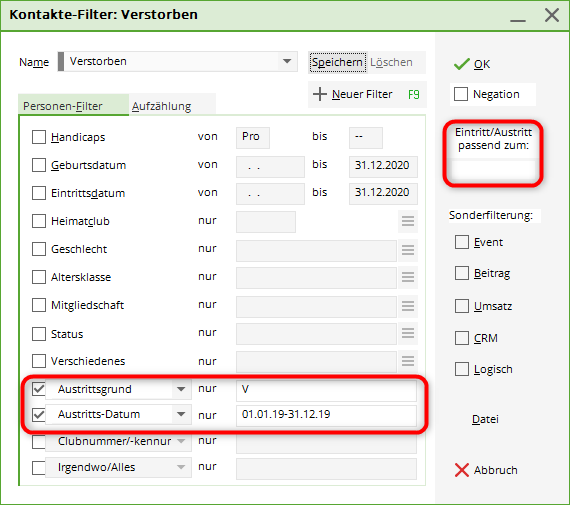Click the green OK checkmark icon
This screenshot has width=570, height=505.
(x=461, y=64)
